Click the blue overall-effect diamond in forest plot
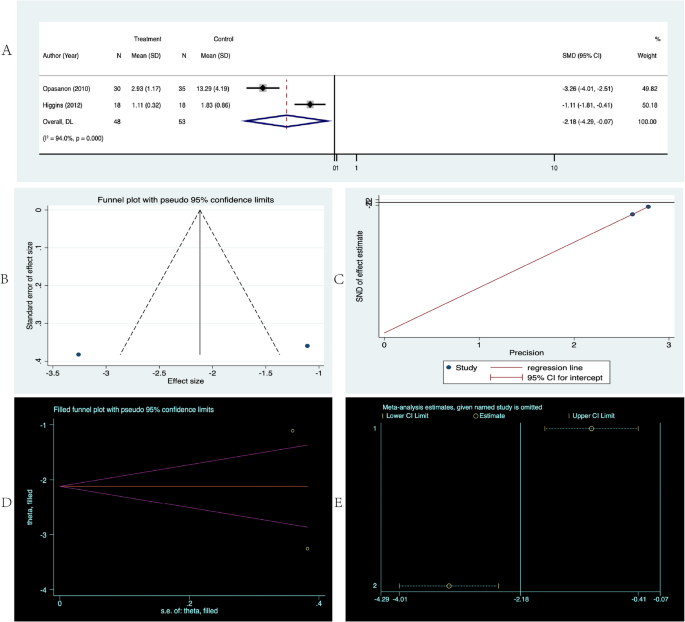This screenshot has height=622, width=685. (287, 121)
